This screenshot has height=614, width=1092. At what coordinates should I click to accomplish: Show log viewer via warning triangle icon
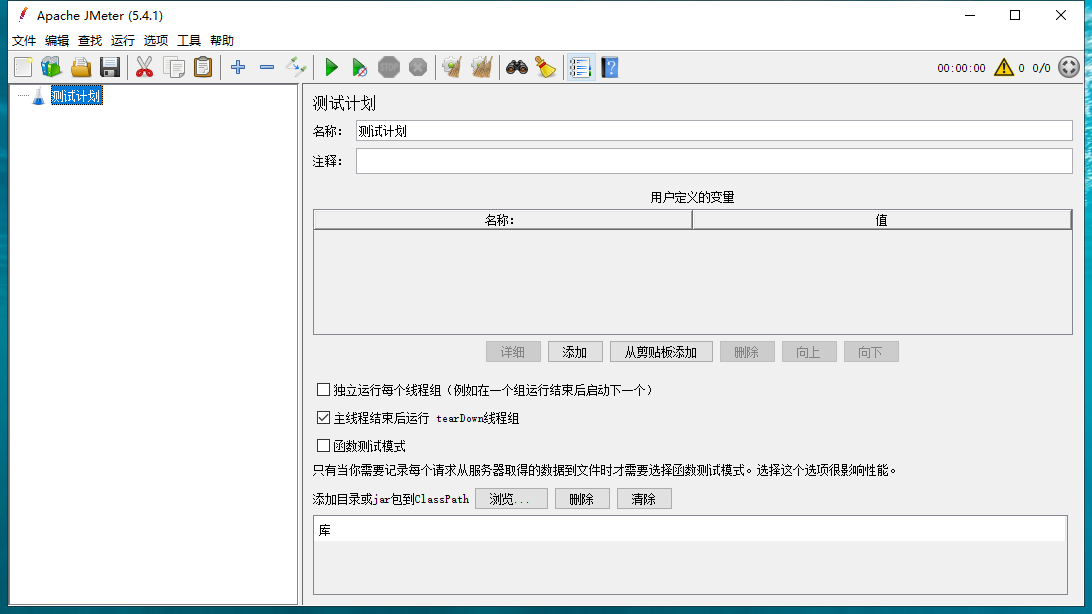coord(1004,68)
